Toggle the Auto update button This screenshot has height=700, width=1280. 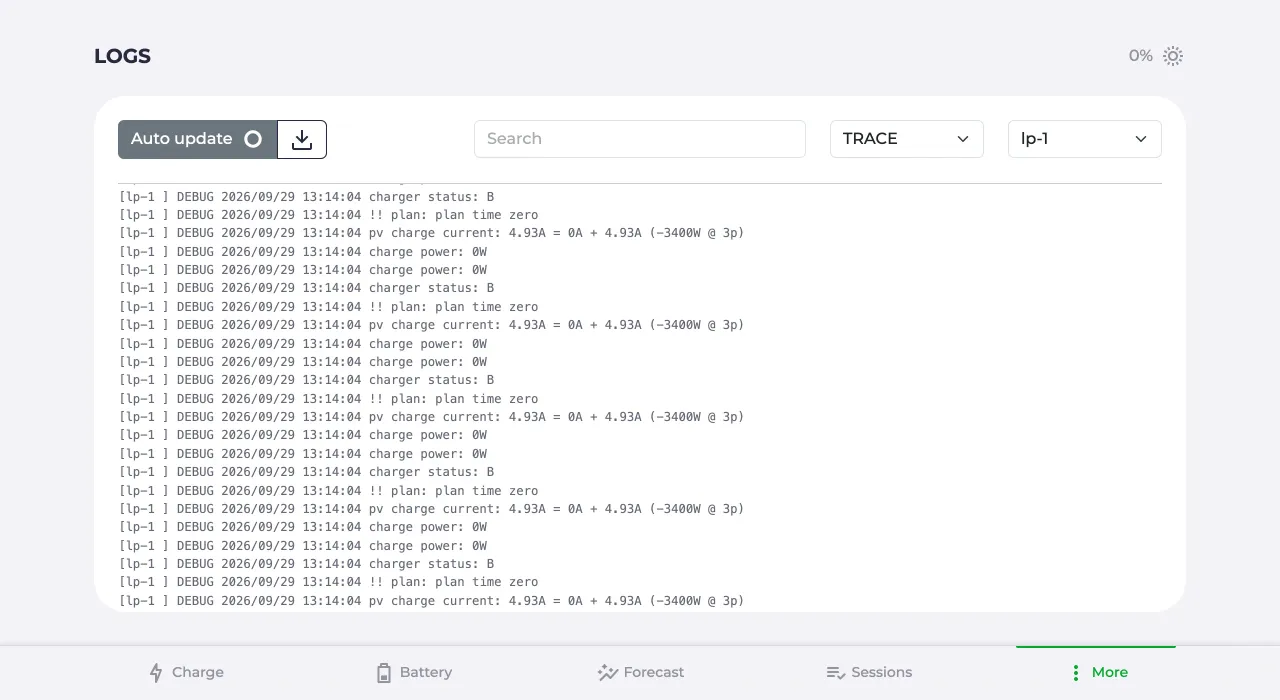(197, 139)
